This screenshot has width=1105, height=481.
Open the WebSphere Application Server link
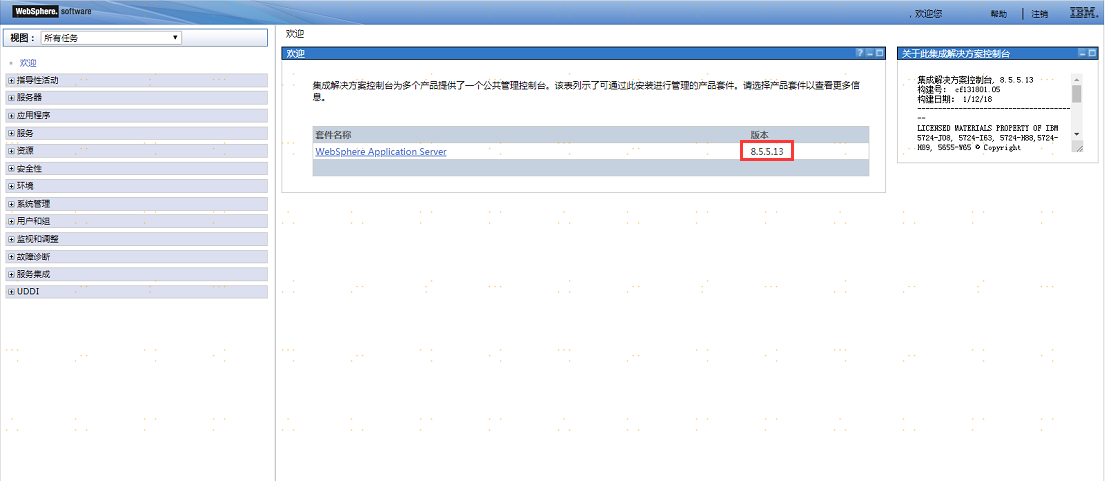pos(381,152)
